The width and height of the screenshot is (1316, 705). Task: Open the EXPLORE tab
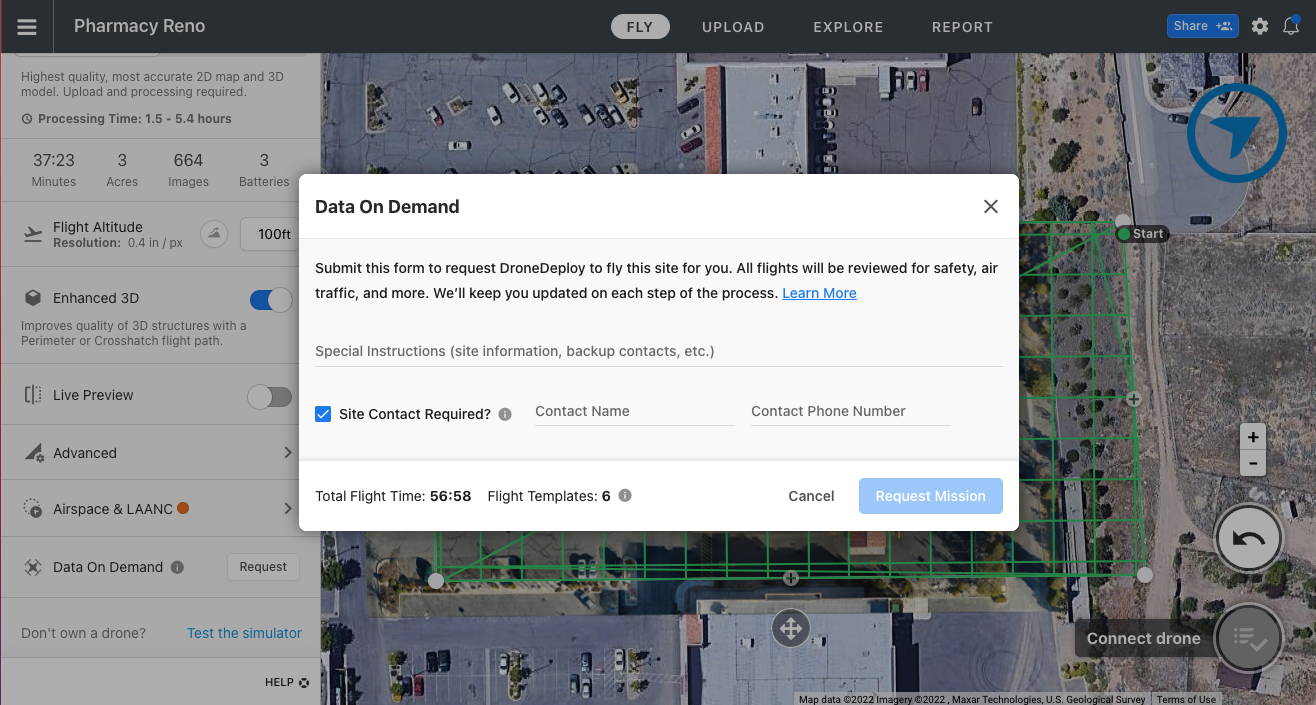click(848, 27)
